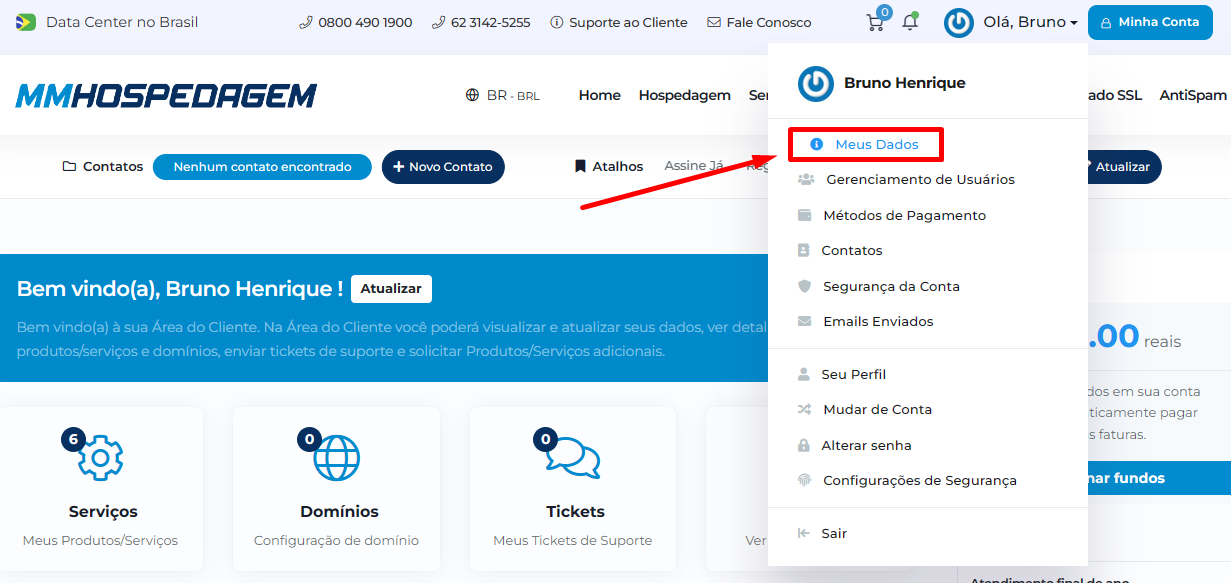Click the person icon beside Seu Perfil

click(x=804, y=375)
